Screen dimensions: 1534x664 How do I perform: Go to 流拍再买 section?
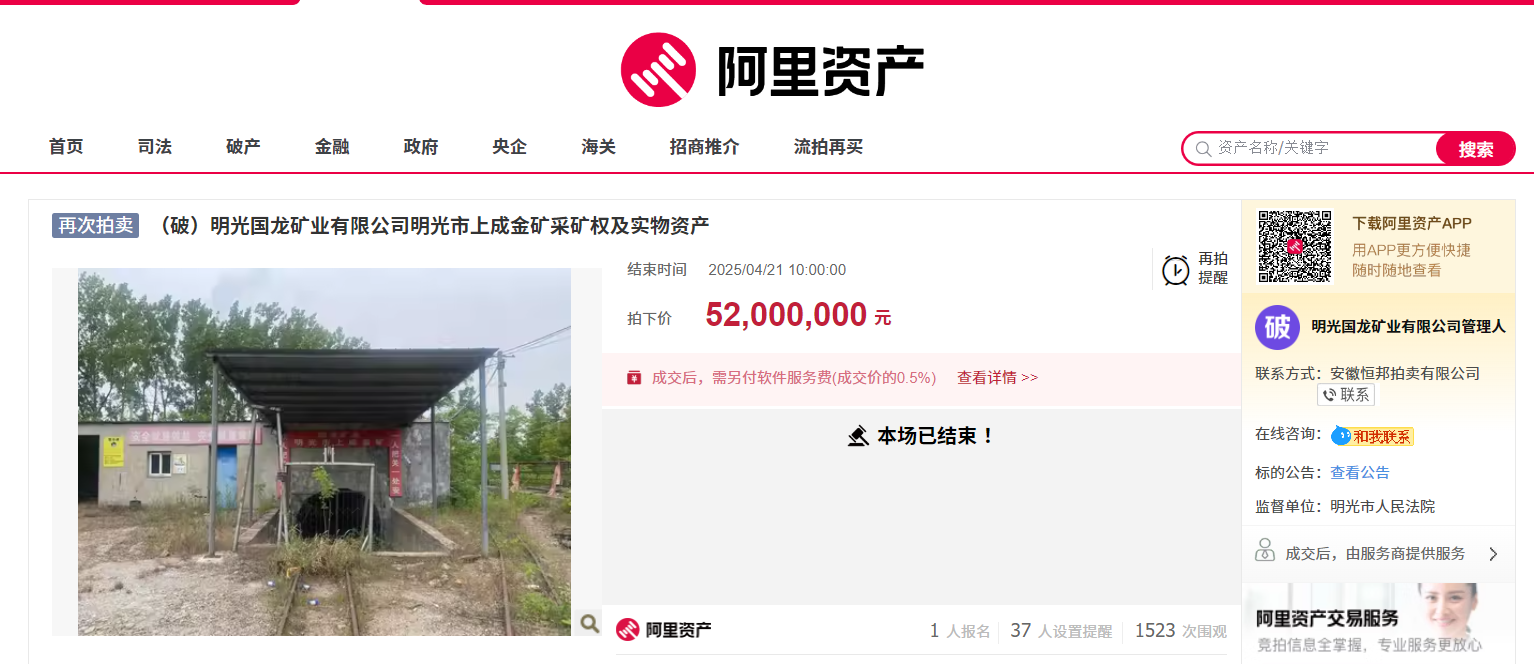pyautogui.click(x=828, y=147)
